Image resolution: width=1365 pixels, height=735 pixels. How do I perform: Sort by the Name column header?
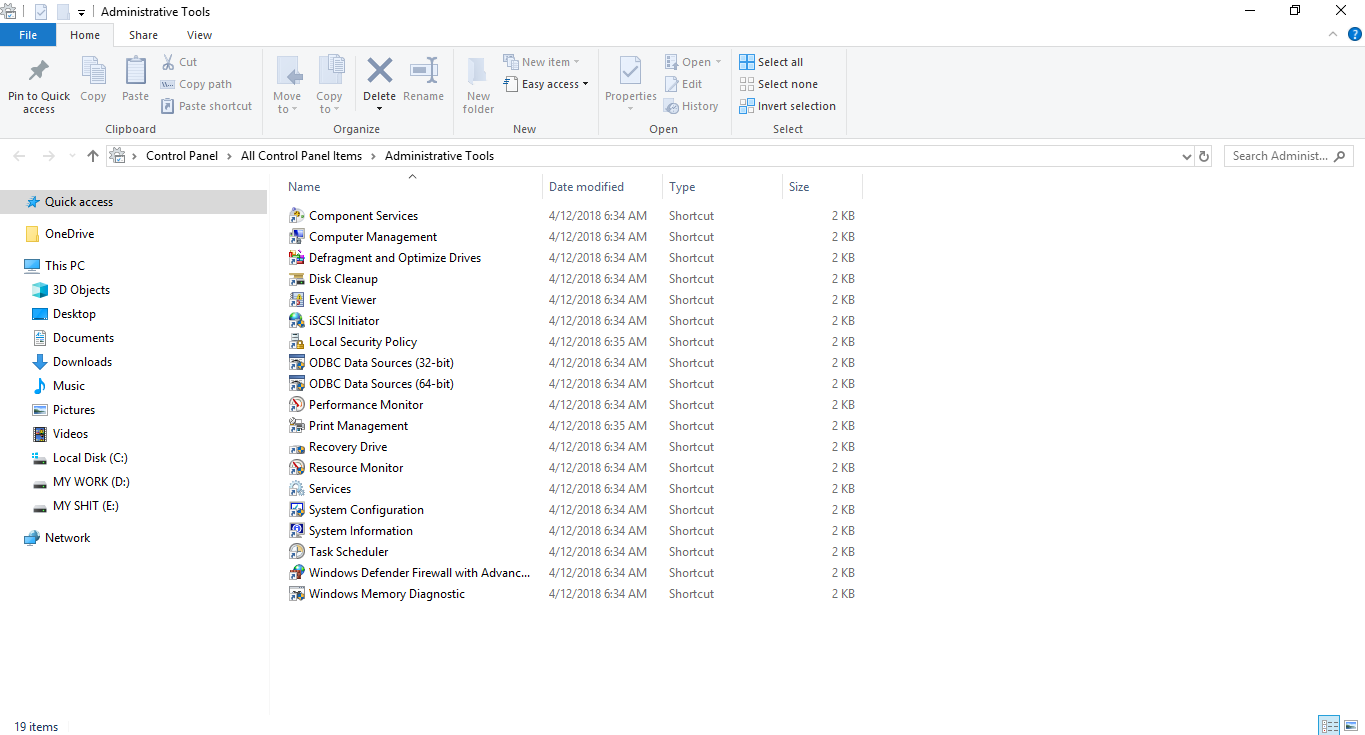coord(411,187)
